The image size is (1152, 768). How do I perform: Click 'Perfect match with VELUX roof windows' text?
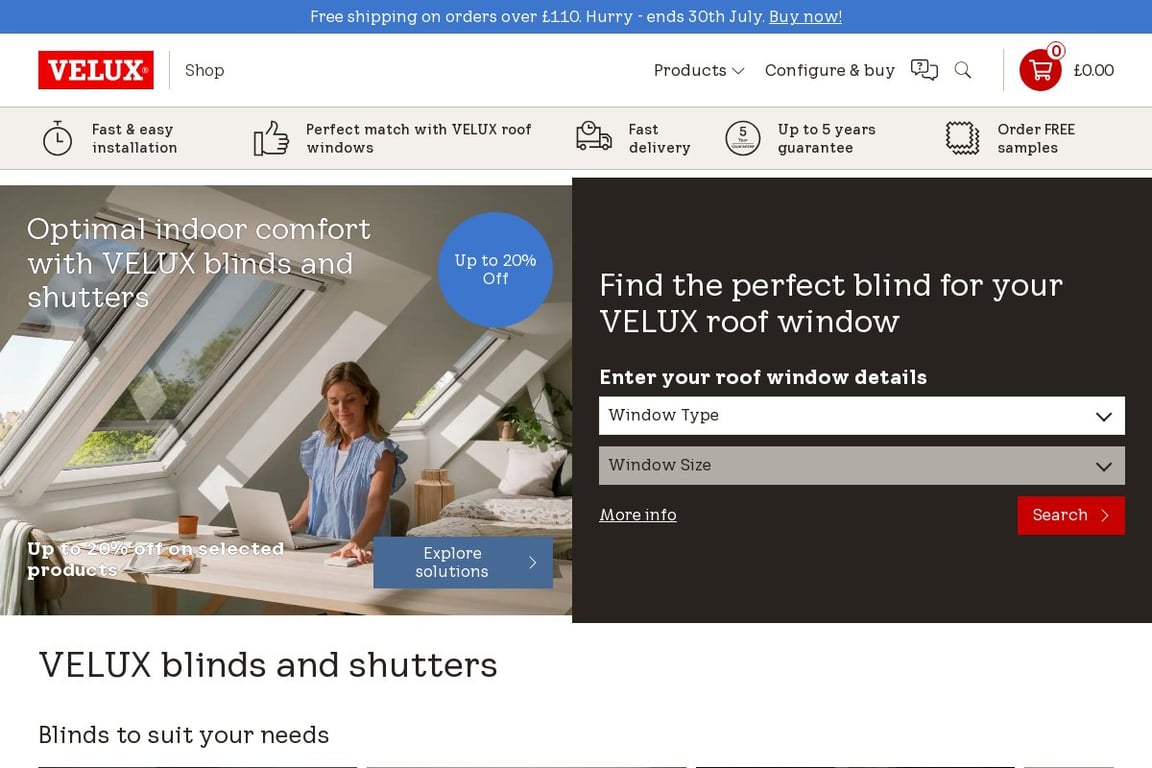418,138
